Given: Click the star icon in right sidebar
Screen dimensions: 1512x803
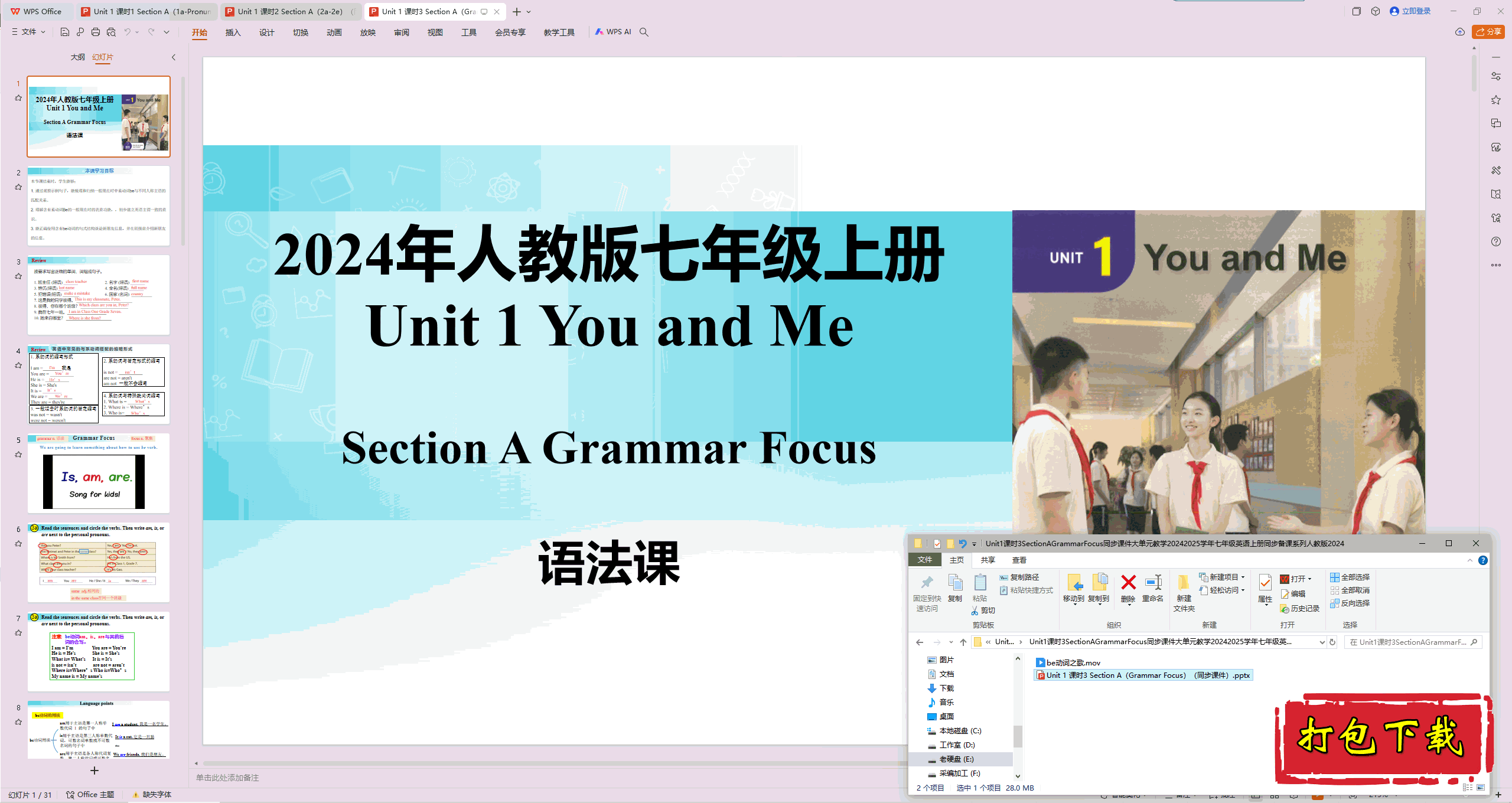Looking at the screenshot, I should 1496,100.
